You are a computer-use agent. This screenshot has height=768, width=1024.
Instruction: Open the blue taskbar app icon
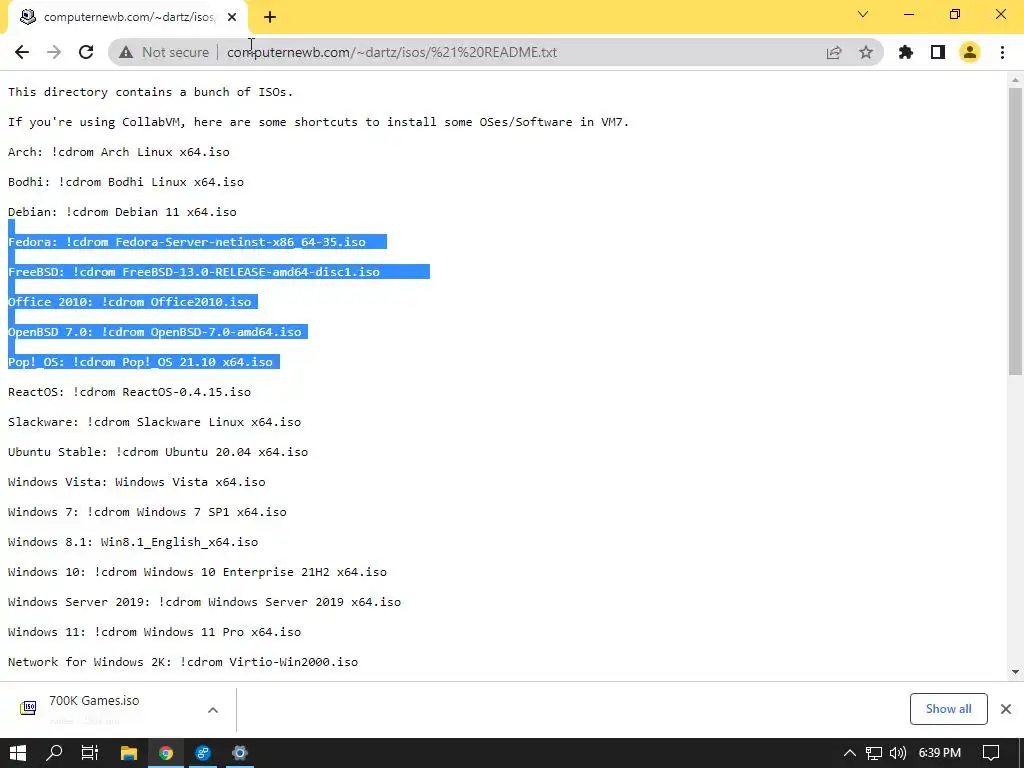[203, 753]
